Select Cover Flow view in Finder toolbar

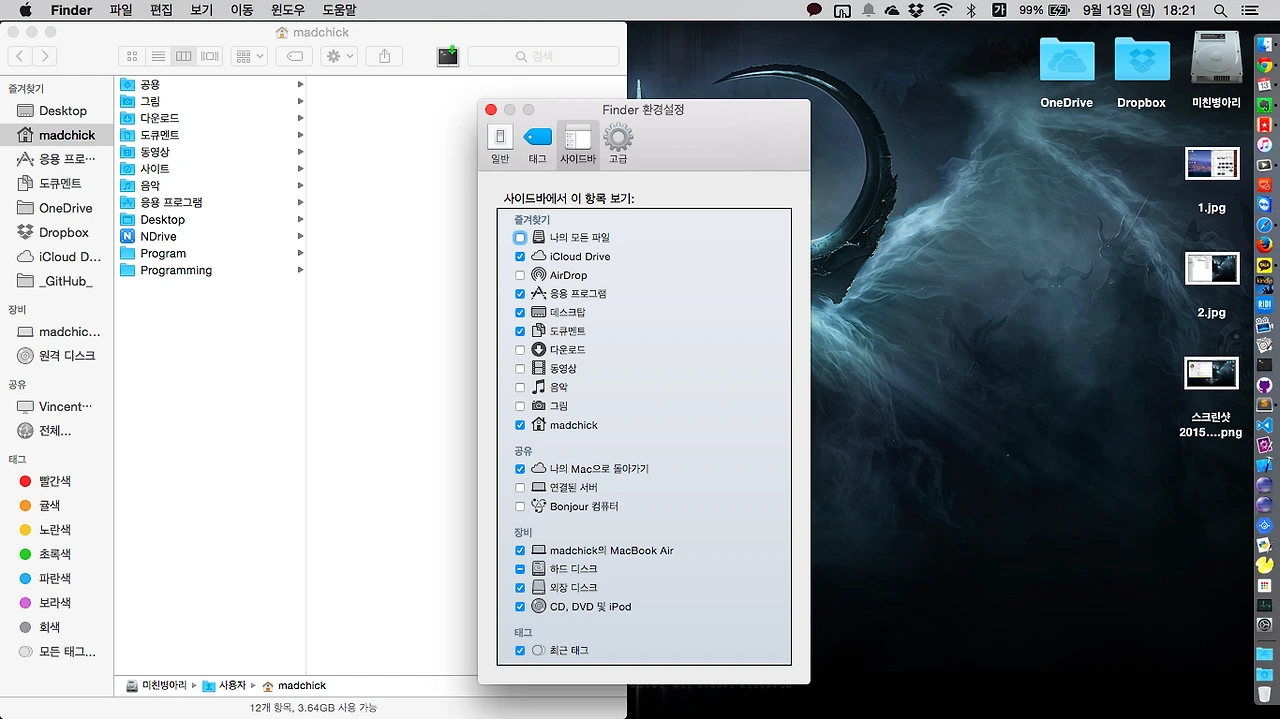(210, 57)
